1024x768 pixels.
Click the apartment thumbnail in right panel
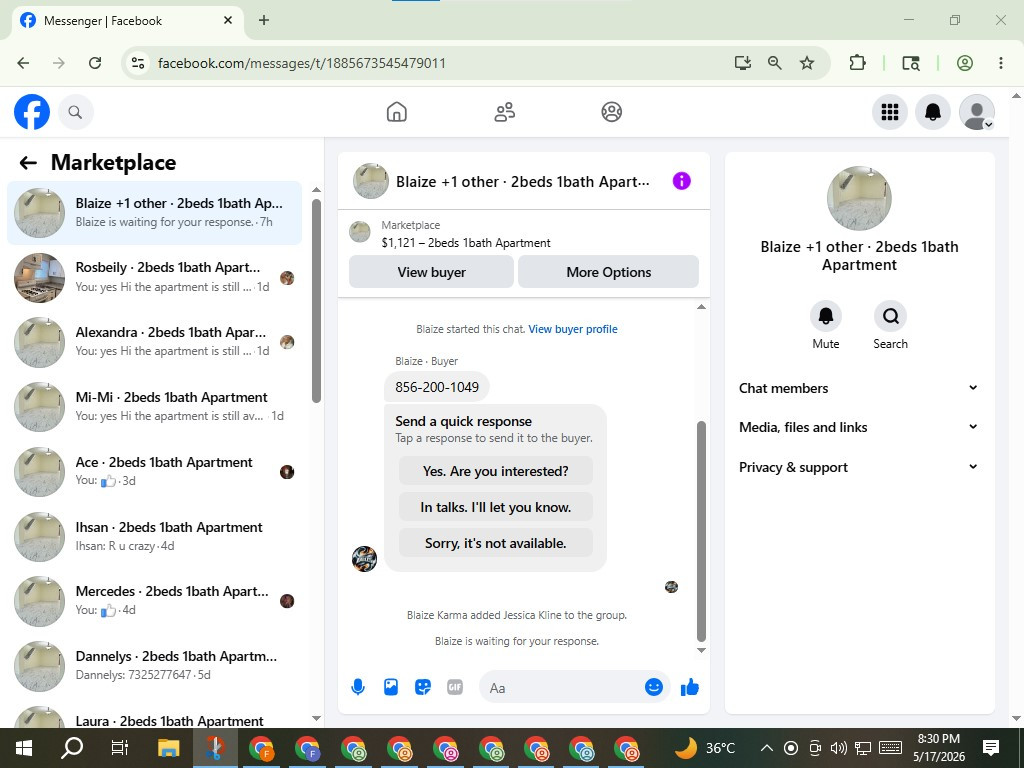point(859,198)
